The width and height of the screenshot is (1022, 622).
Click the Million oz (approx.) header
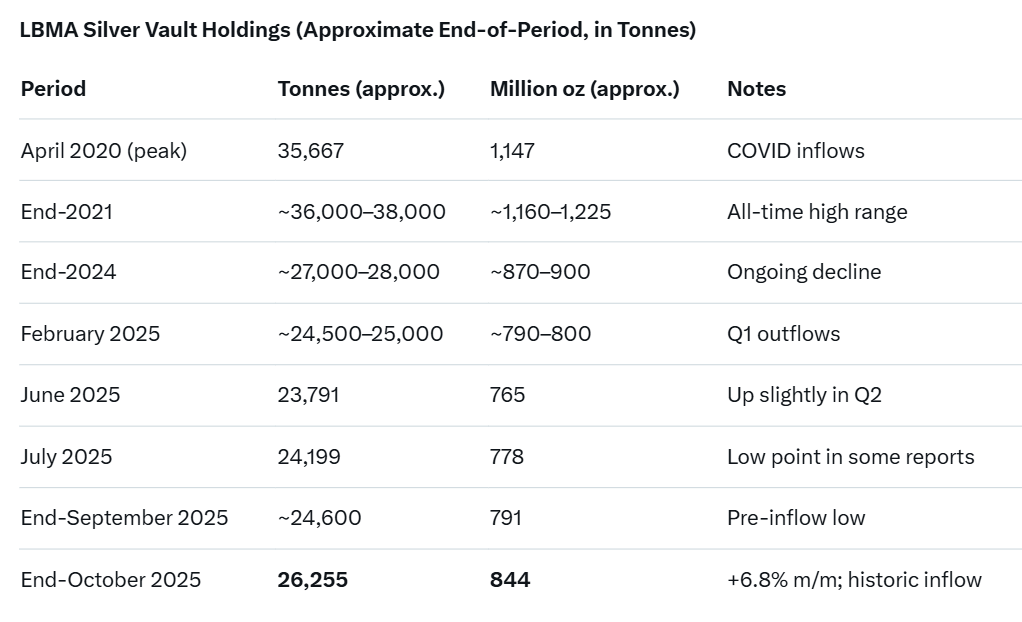(584, 89)
